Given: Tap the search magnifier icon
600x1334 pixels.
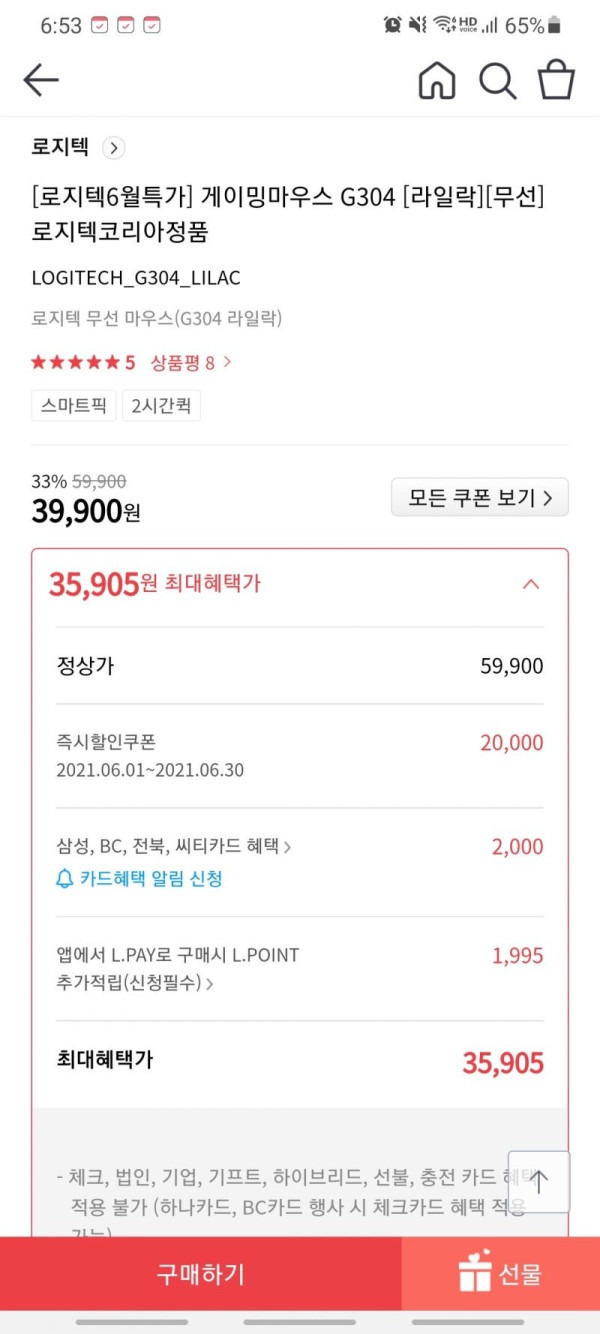Looking at the screenshot, I should tap(497, 80).
